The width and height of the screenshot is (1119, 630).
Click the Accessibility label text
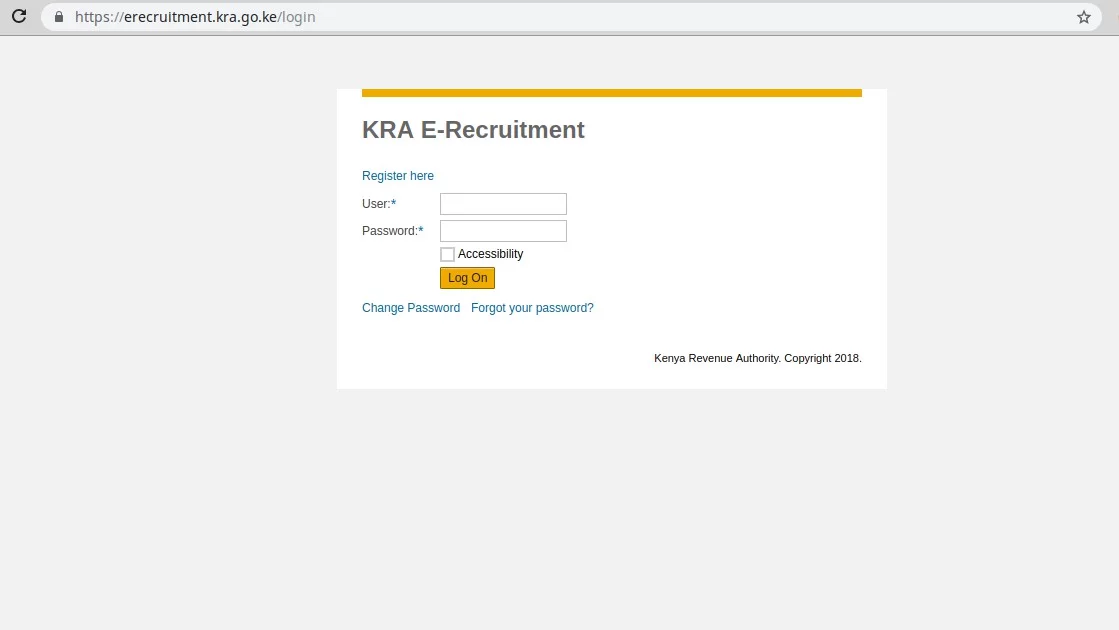490,254
